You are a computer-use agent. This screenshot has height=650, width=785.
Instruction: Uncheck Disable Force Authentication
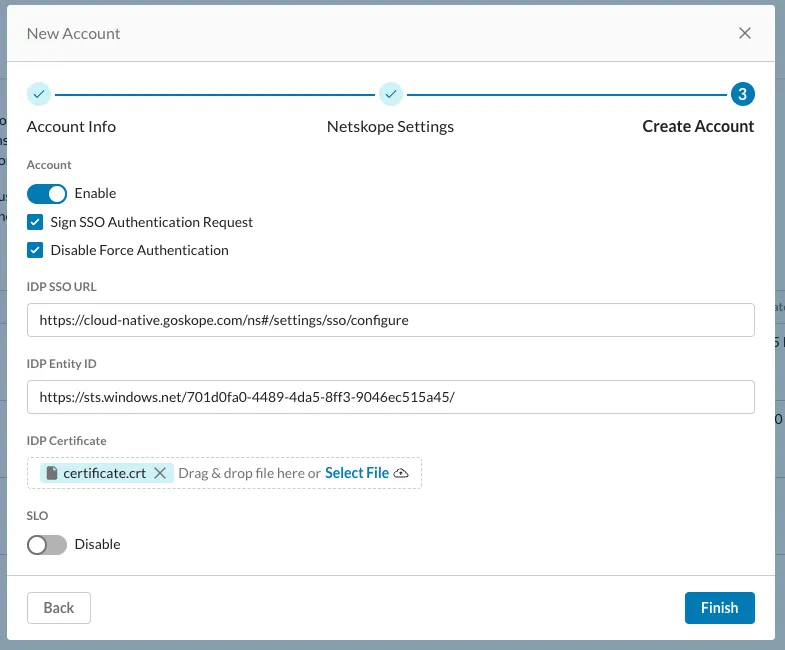click(x=35, y=250)
